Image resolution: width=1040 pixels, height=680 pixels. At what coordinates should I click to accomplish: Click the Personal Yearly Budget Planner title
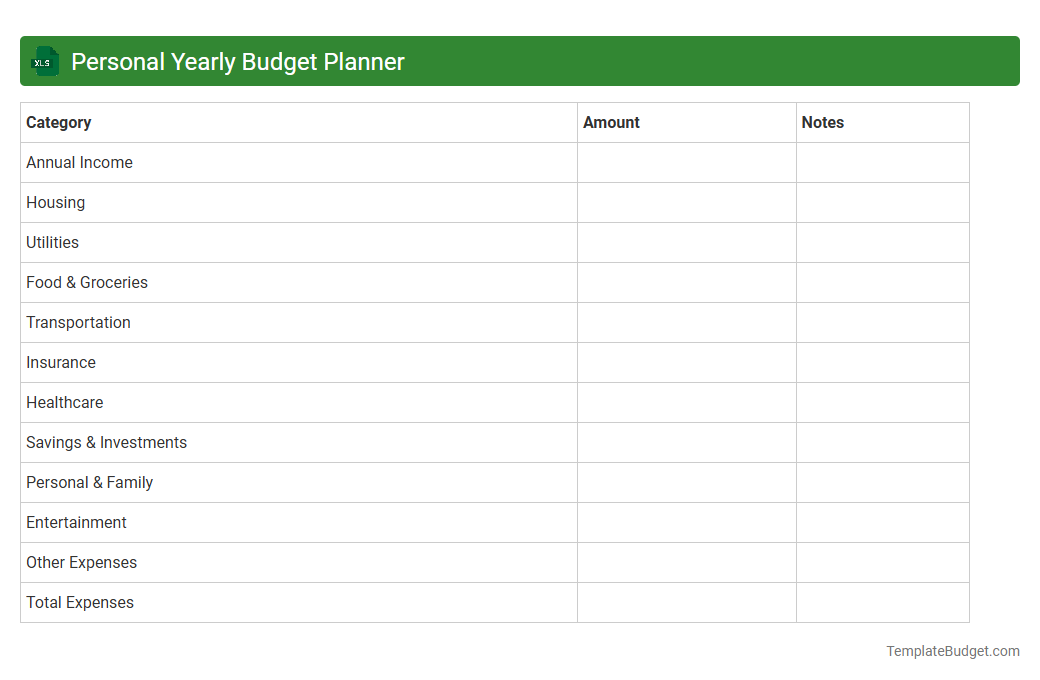[x=237, y=61]
